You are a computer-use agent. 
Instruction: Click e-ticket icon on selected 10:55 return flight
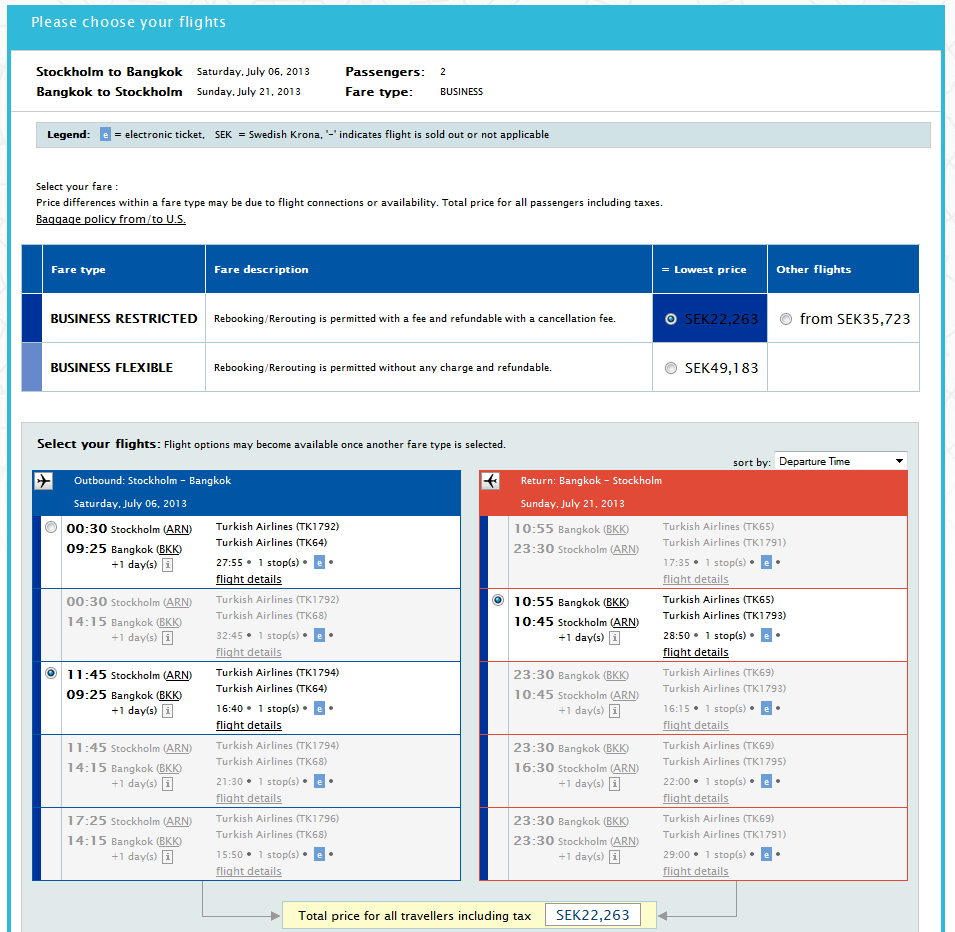[767, 636]
